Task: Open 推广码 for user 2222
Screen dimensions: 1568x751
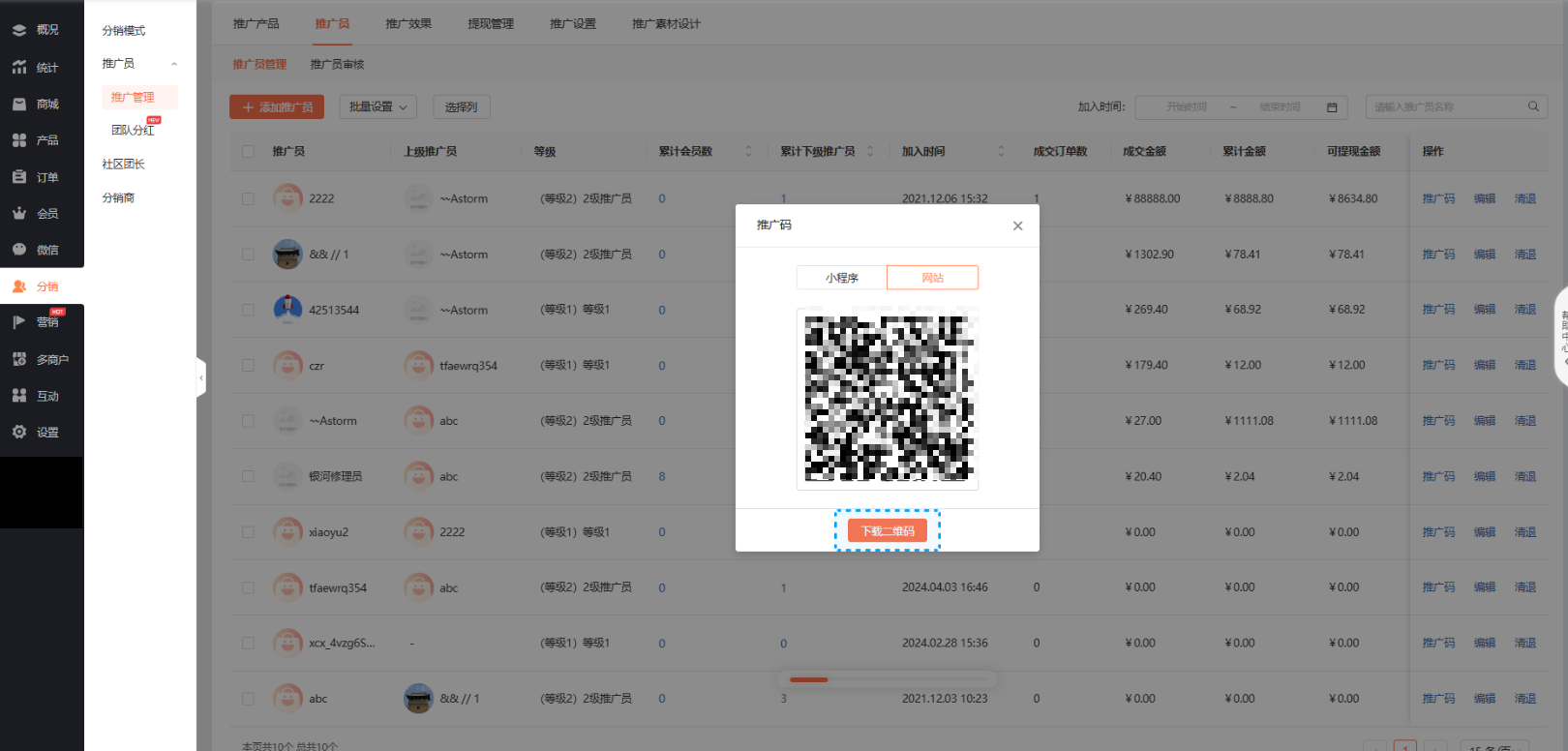Action: [x=1438, y=198]
